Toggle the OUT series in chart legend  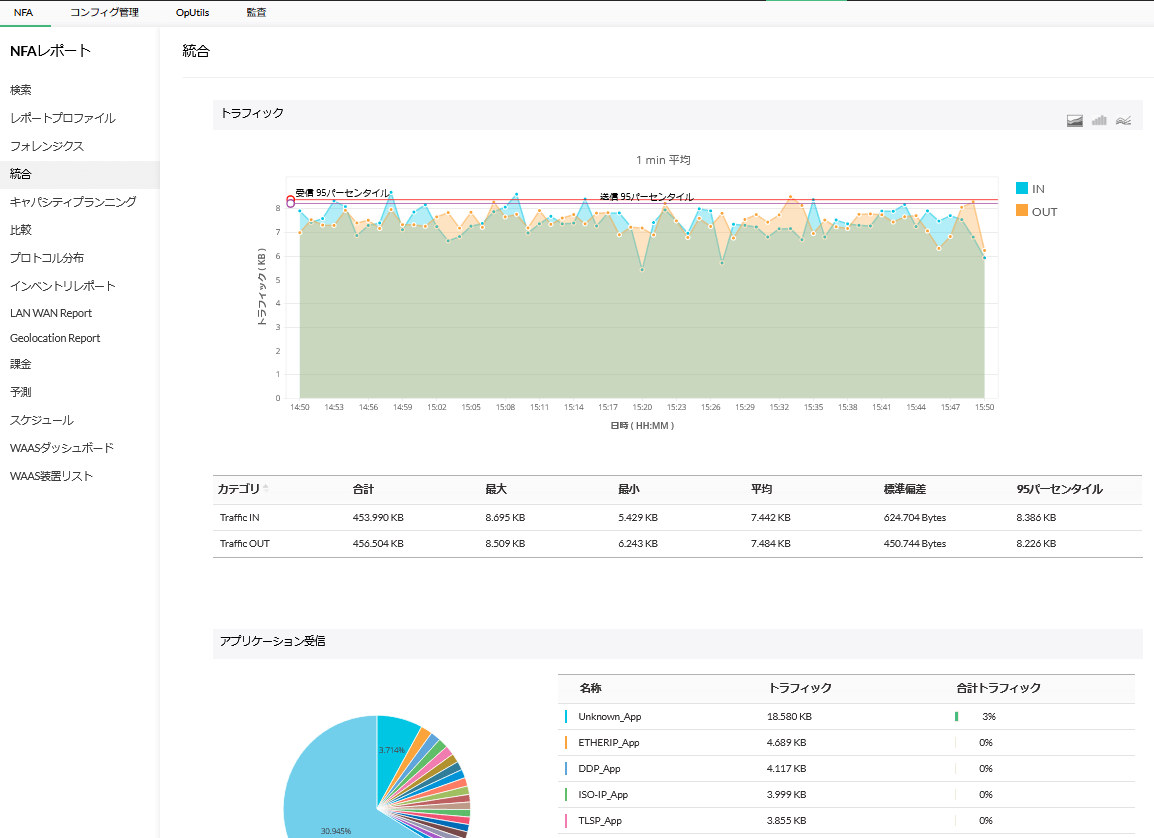[1043, 211]
